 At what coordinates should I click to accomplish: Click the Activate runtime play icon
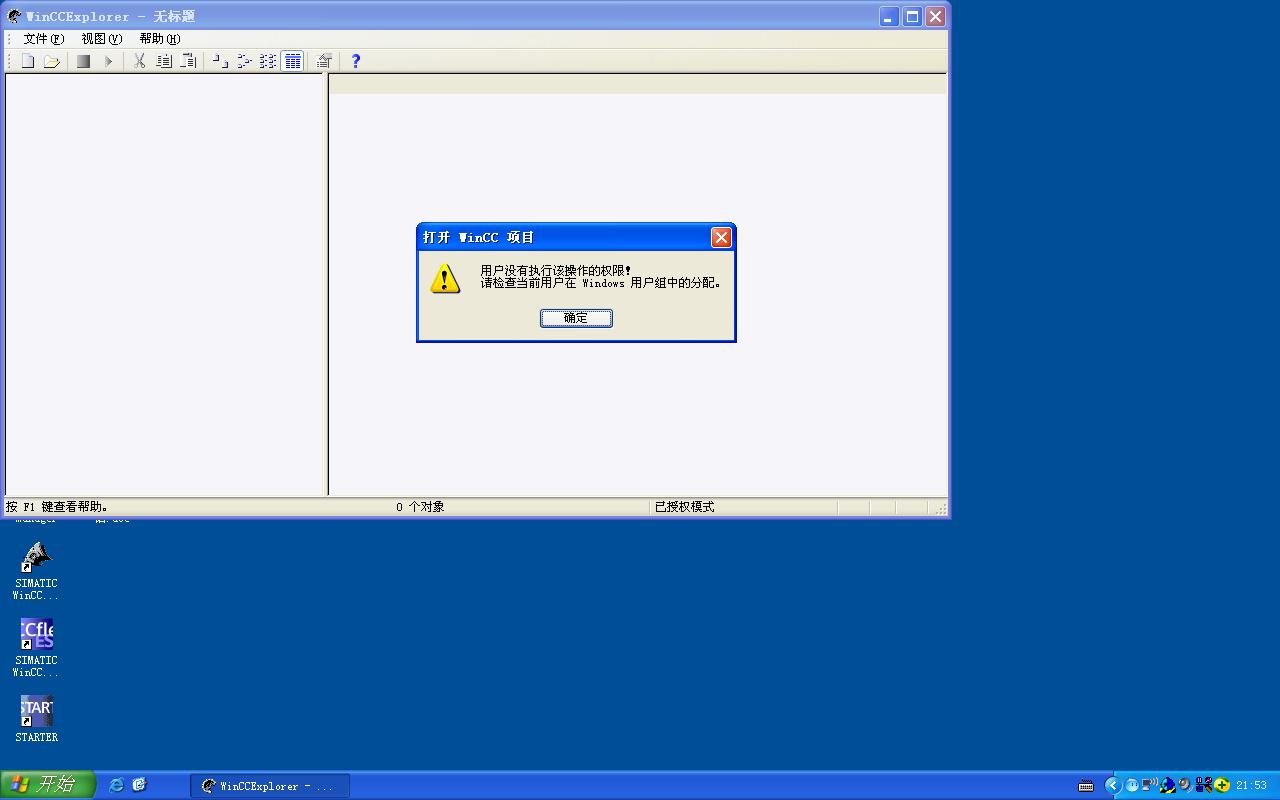tap(108, 61)
